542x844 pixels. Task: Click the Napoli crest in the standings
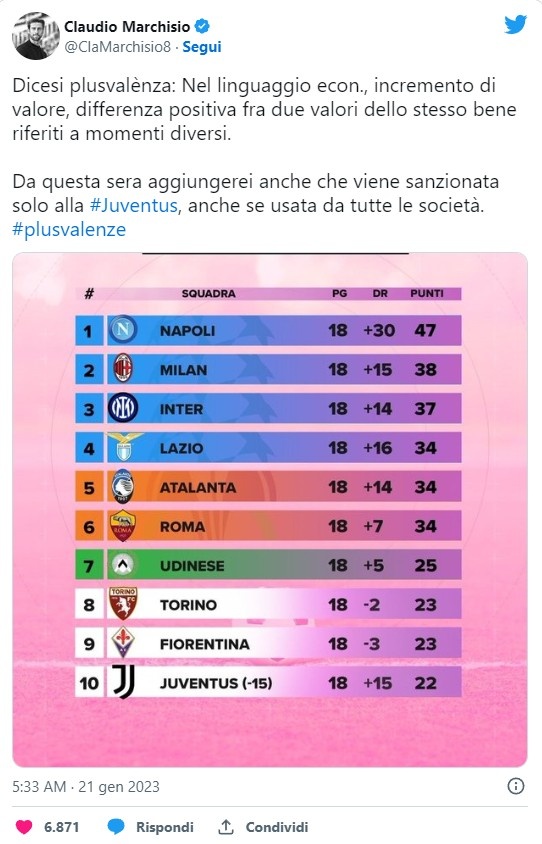point(123,329)
